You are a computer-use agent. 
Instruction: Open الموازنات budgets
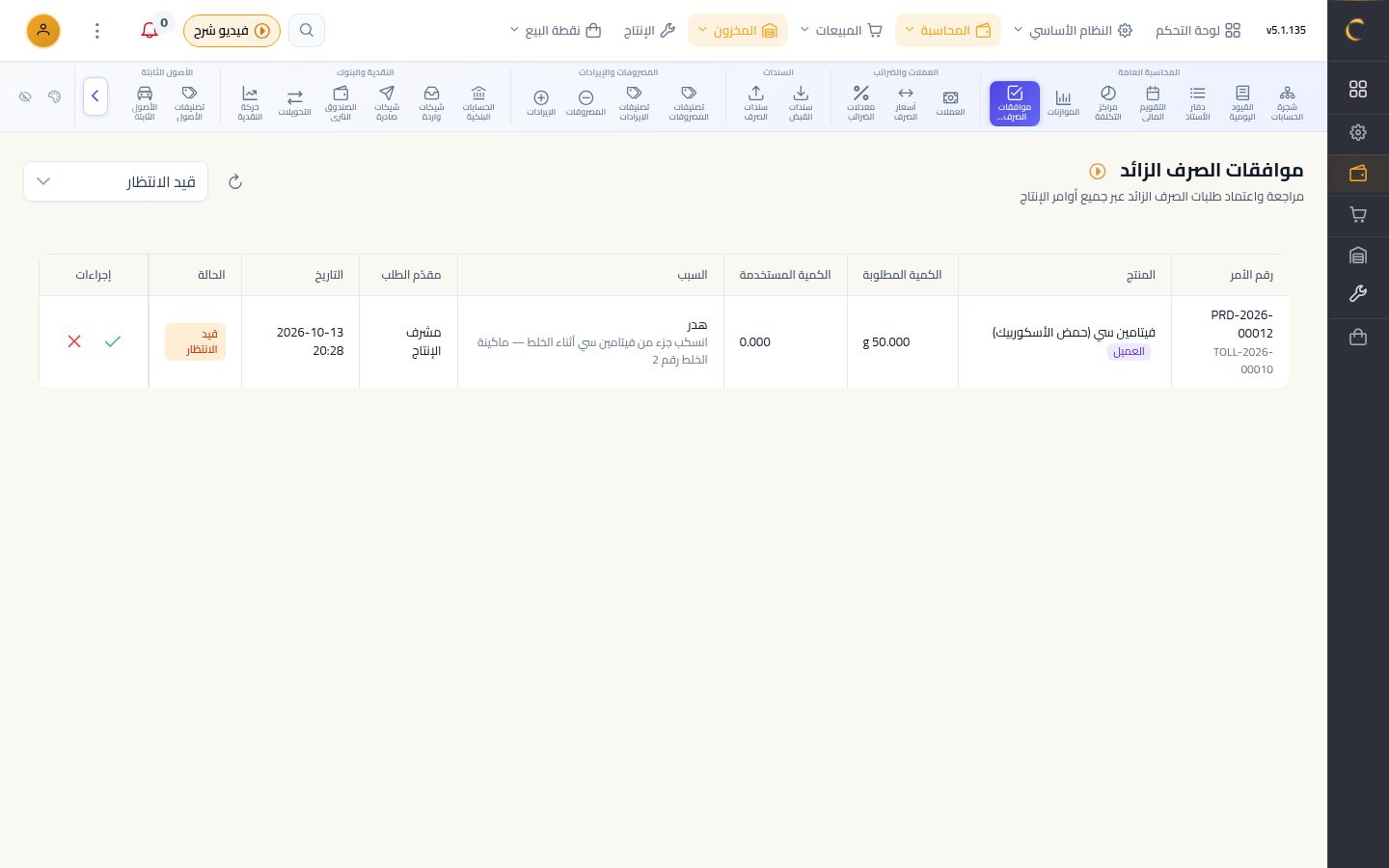pos(1063,103)
